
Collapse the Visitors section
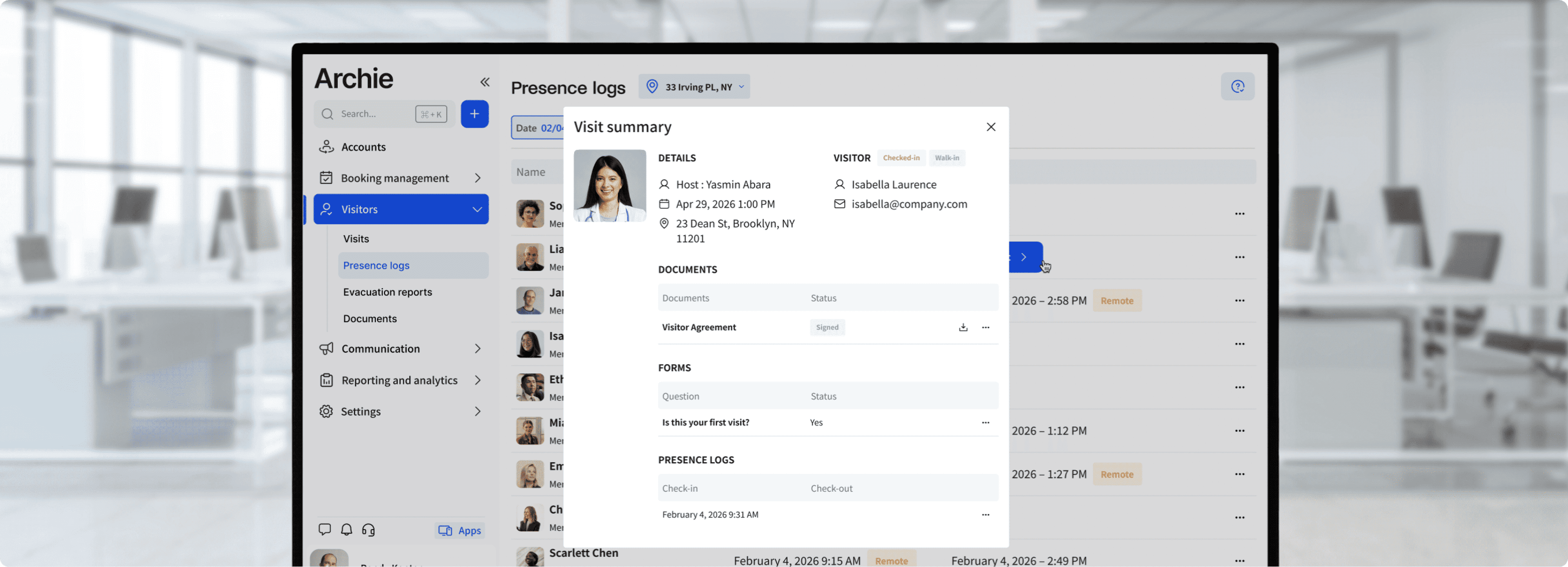click(477, 209)
